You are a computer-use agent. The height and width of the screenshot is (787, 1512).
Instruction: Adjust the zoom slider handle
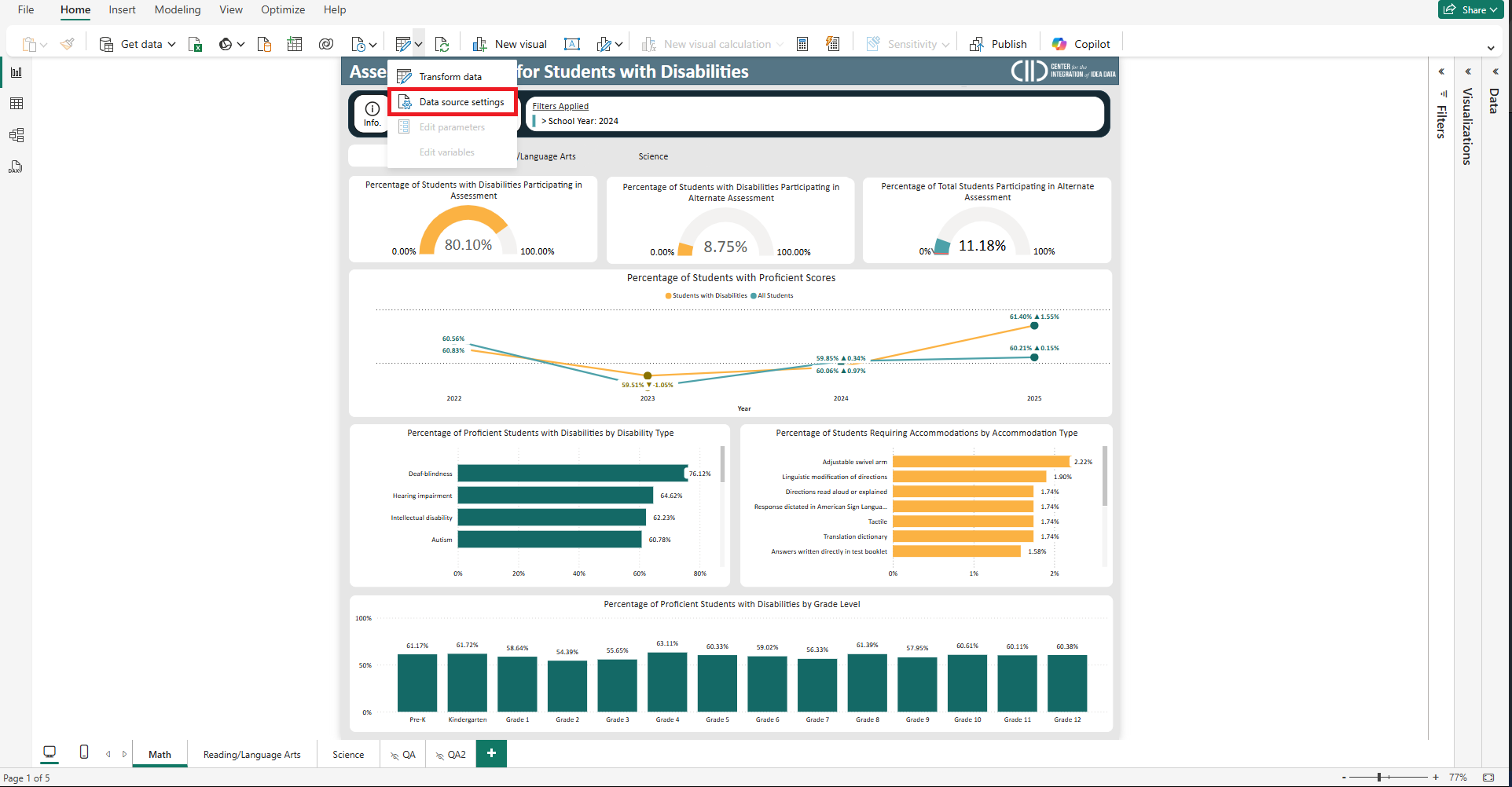coord(1379,778)
